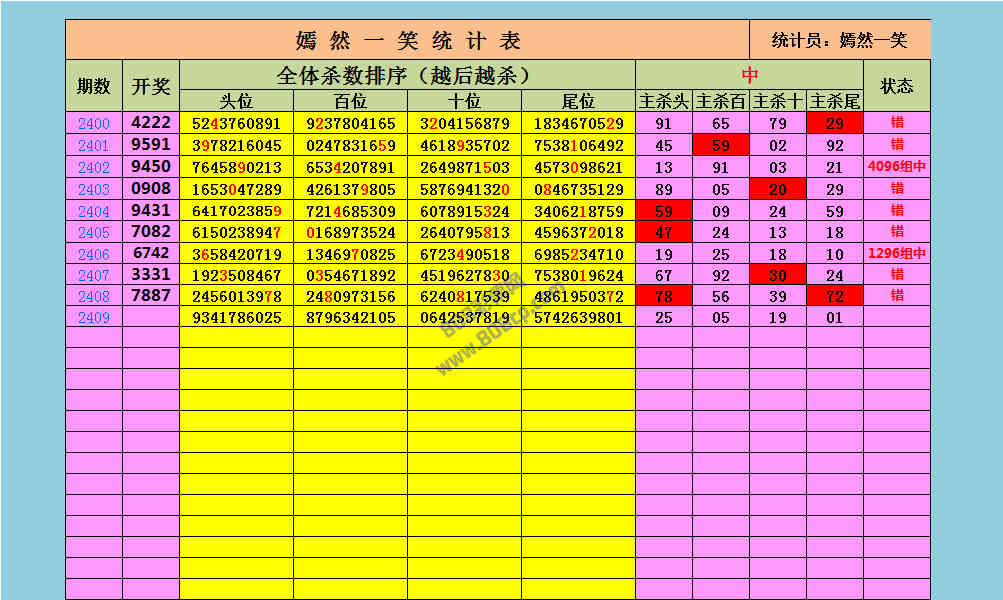
Task: Click the 头位 cell containing 9341786025
Action: [237, 318]
